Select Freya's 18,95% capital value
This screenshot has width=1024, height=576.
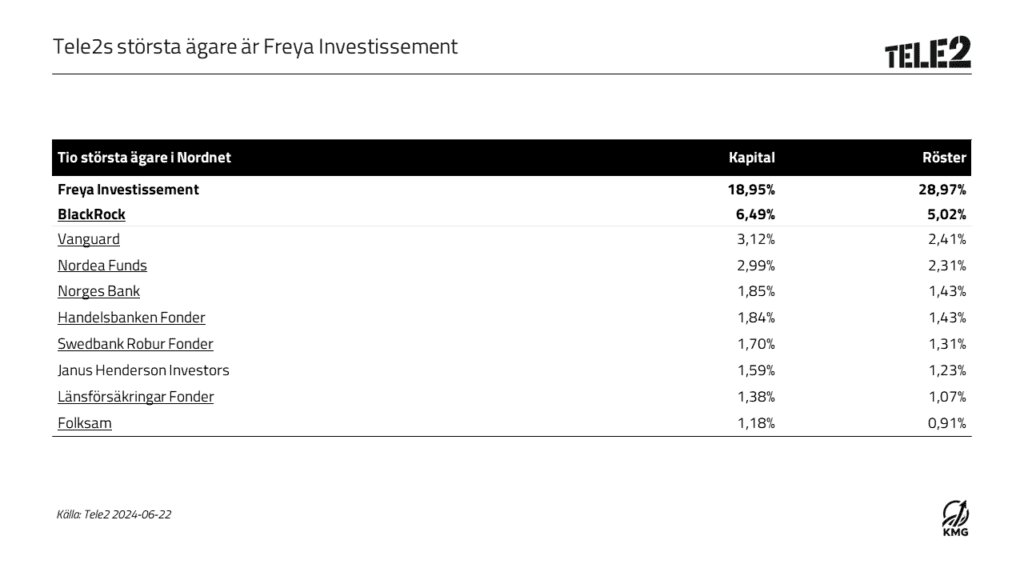[x=752, y=189]
